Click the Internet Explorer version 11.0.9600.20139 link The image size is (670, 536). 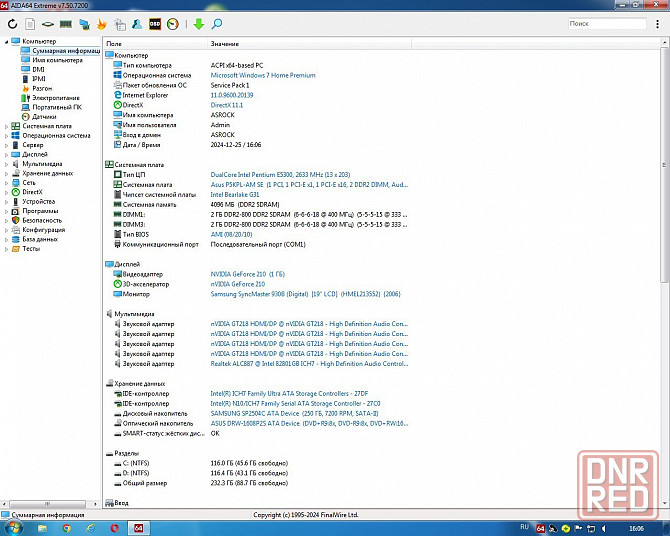[232, 95]
